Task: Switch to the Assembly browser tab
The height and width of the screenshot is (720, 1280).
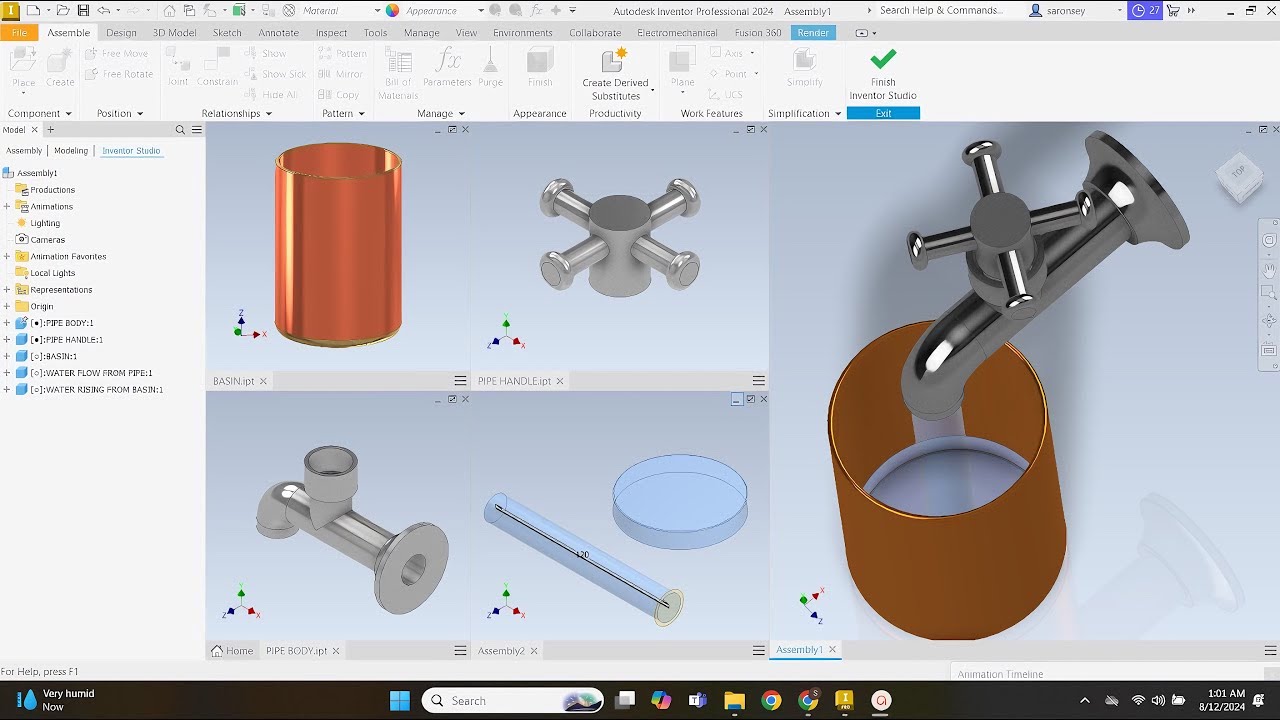Action: click(x=24, y=151)
